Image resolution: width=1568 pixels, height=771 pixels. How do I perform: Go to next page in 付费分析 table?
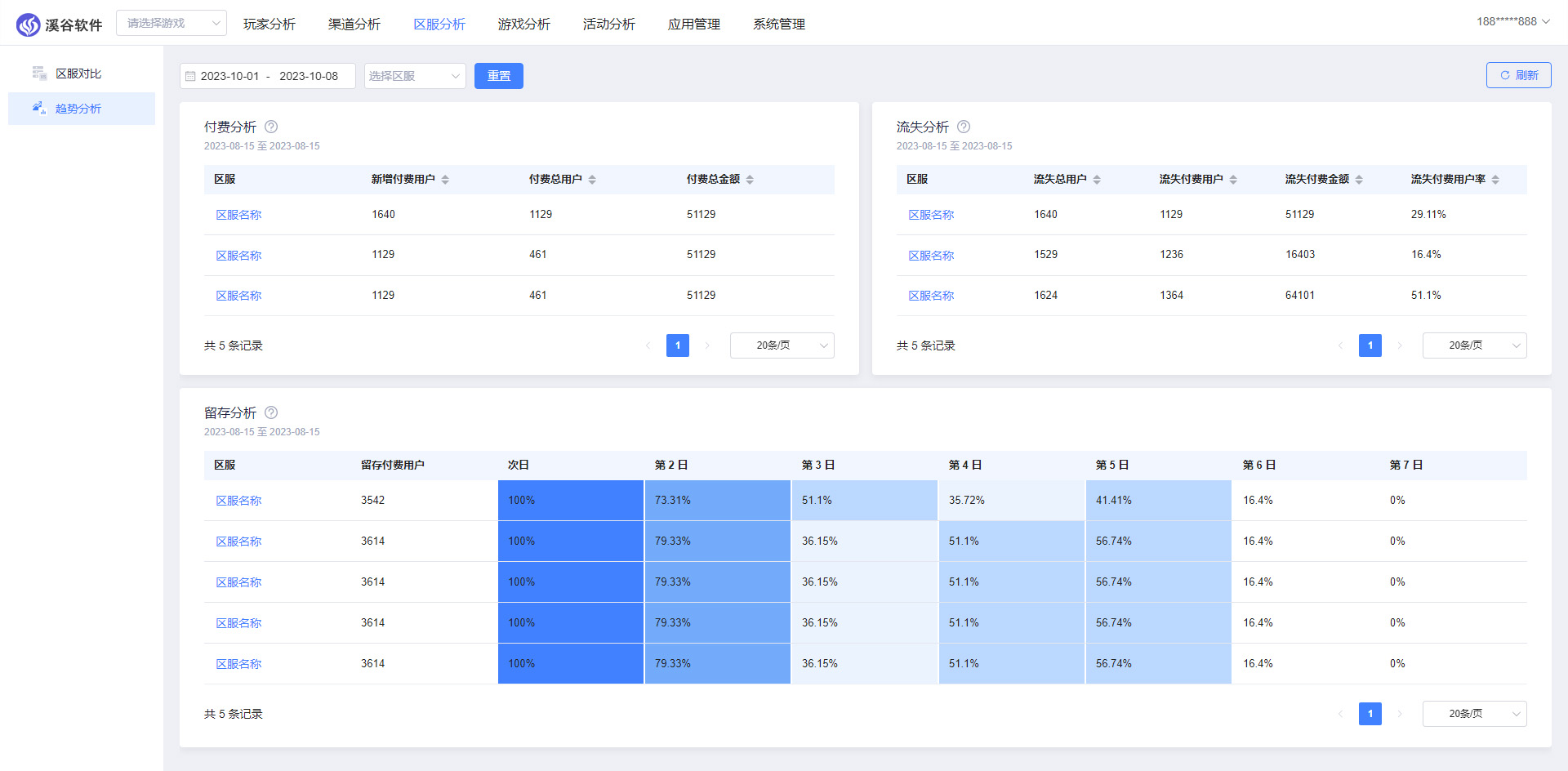click(707, 345)
